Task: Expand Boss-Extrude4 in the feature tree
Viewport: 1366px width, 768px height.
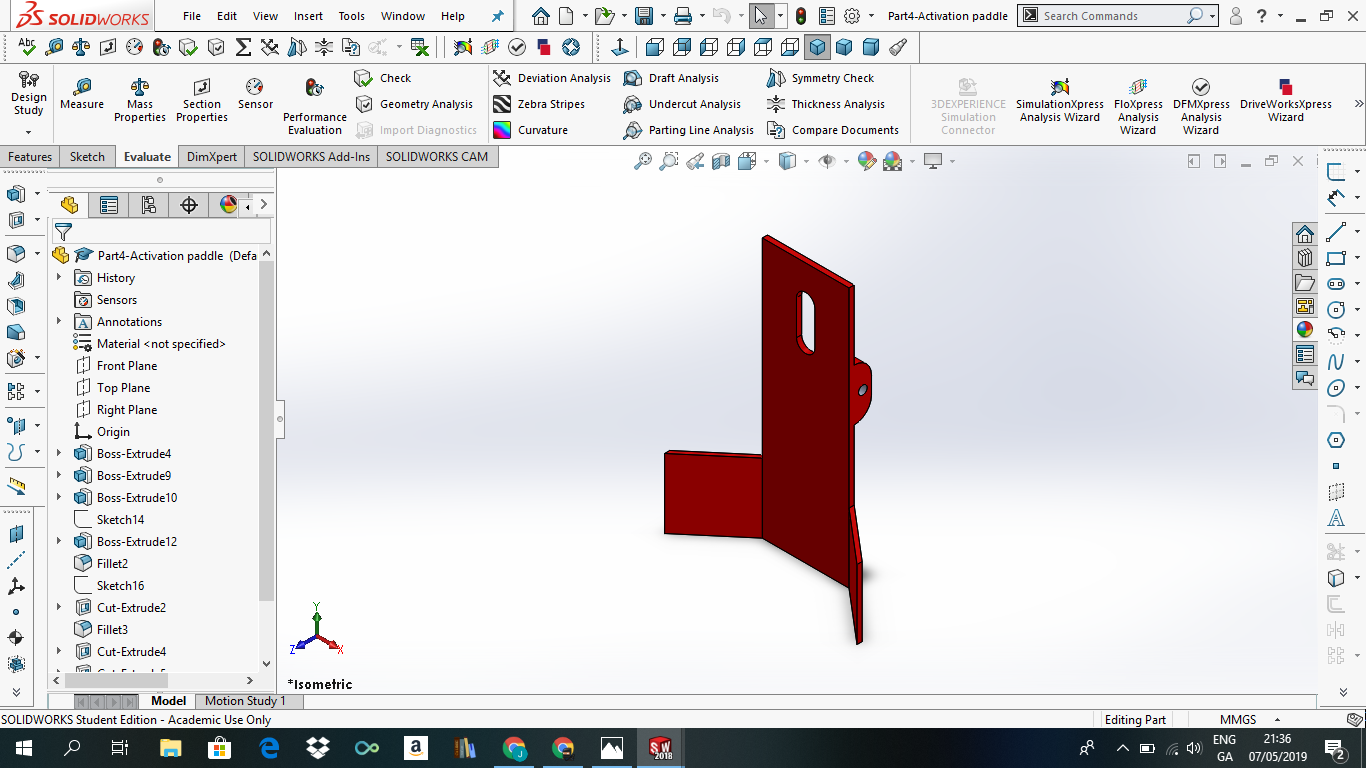Action: click(x=59, y=453)
